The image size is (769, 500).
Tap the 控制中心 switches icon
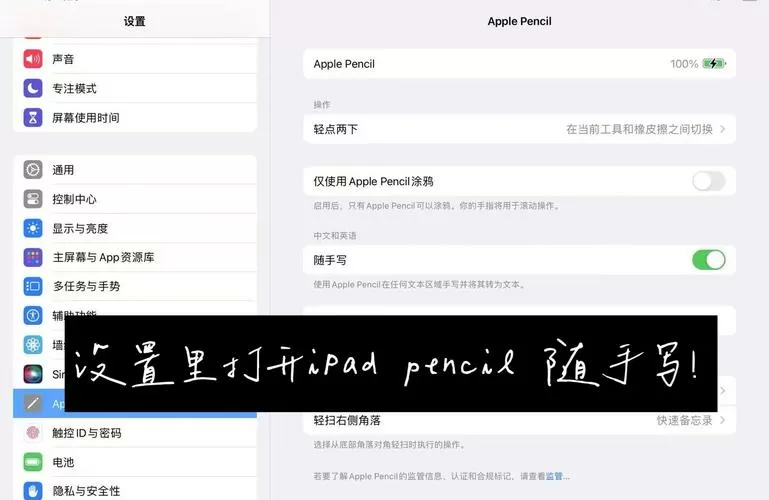click(33, 199)
